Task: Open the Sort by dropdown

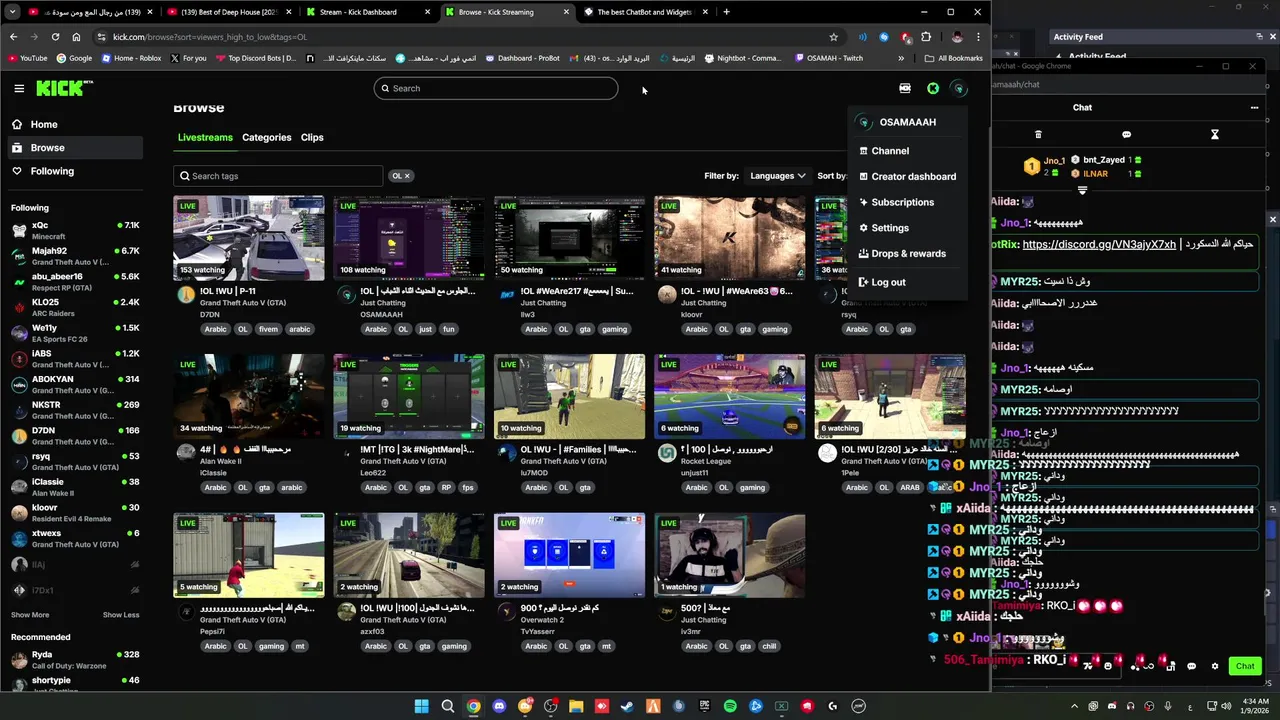Action: (x=832, y=176)
